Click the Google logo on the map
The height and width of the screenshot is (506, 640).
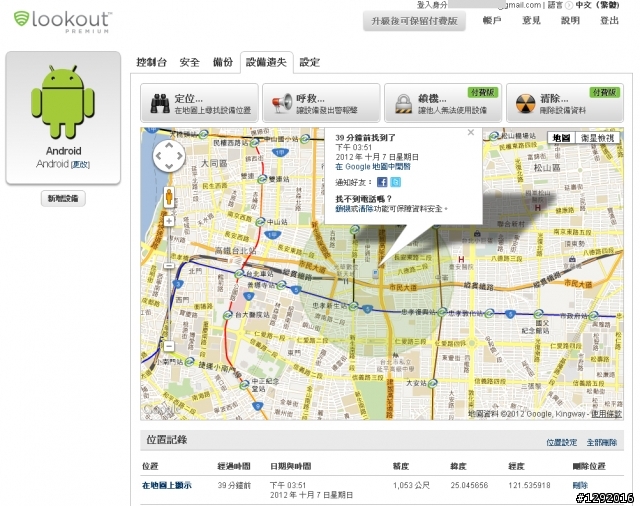click(160, 409)
